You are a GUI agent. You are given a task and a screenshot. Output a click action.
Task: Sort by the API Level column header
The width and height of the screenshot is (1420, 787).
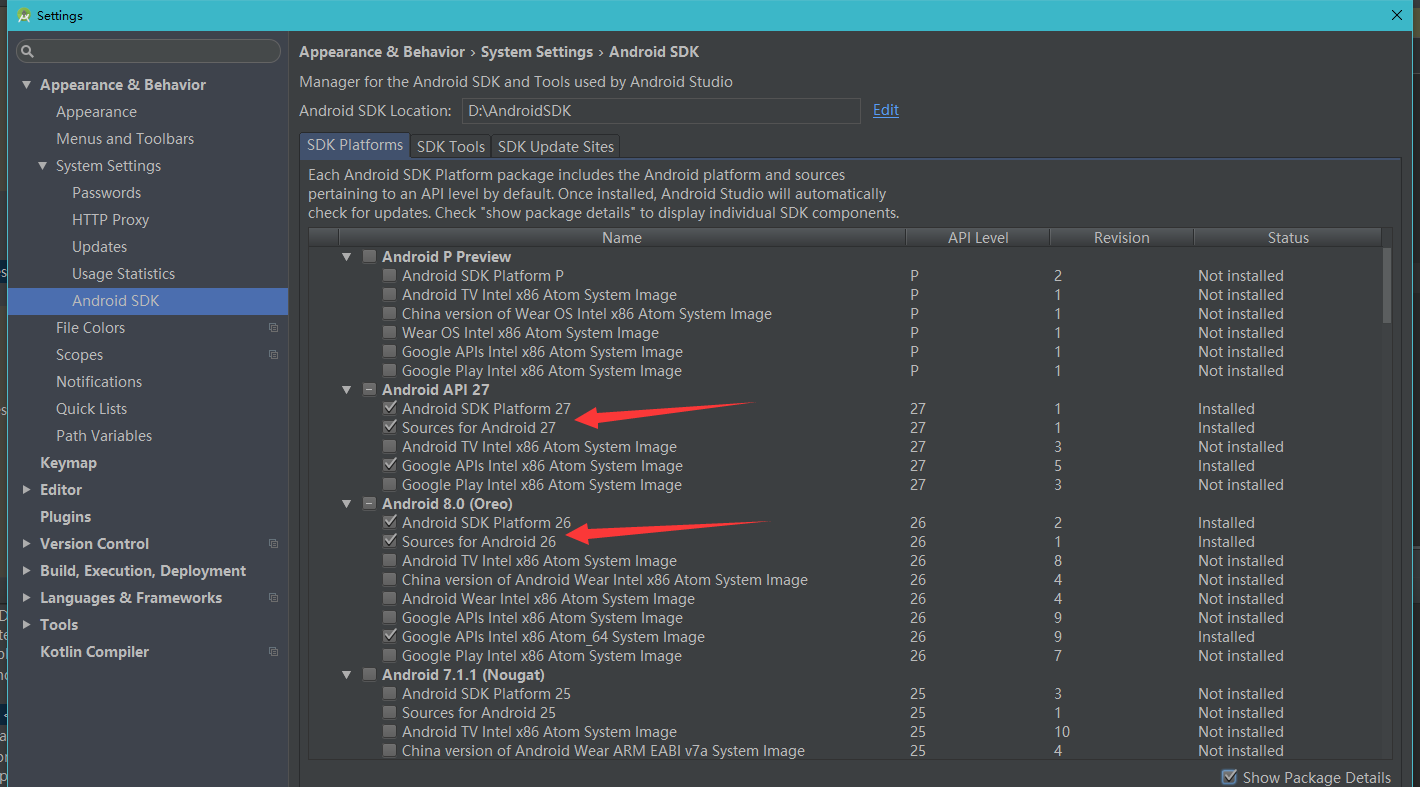pyautogui.click(x=978, y=238)
